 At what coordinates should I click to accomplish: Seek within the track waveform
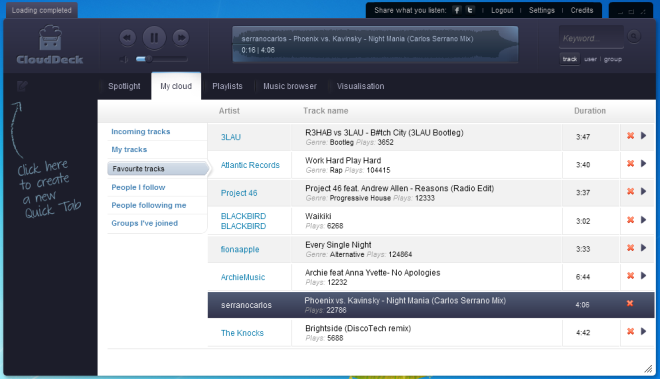[x=375, y=44]
